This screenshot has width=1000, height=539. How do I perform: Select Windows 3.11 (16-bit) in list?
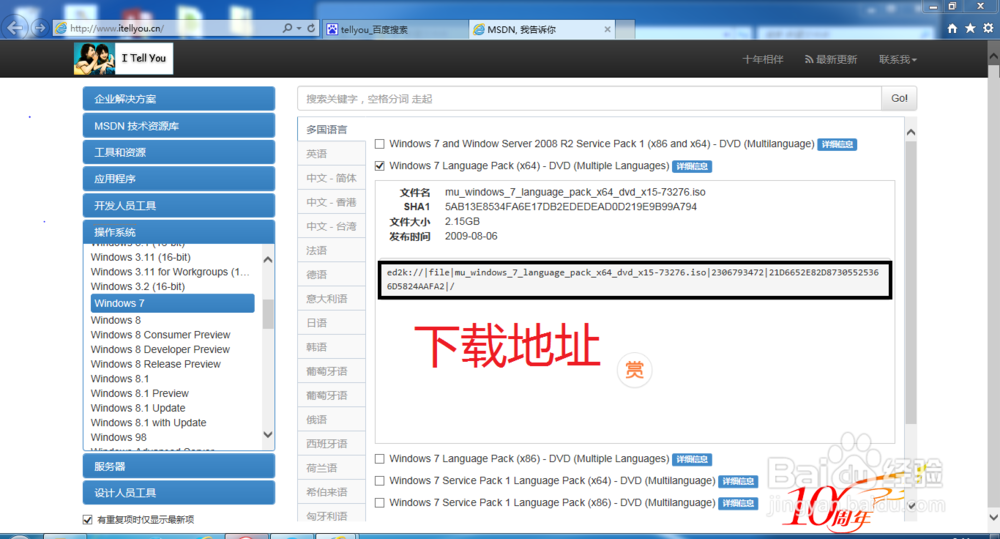pos(140,257)
